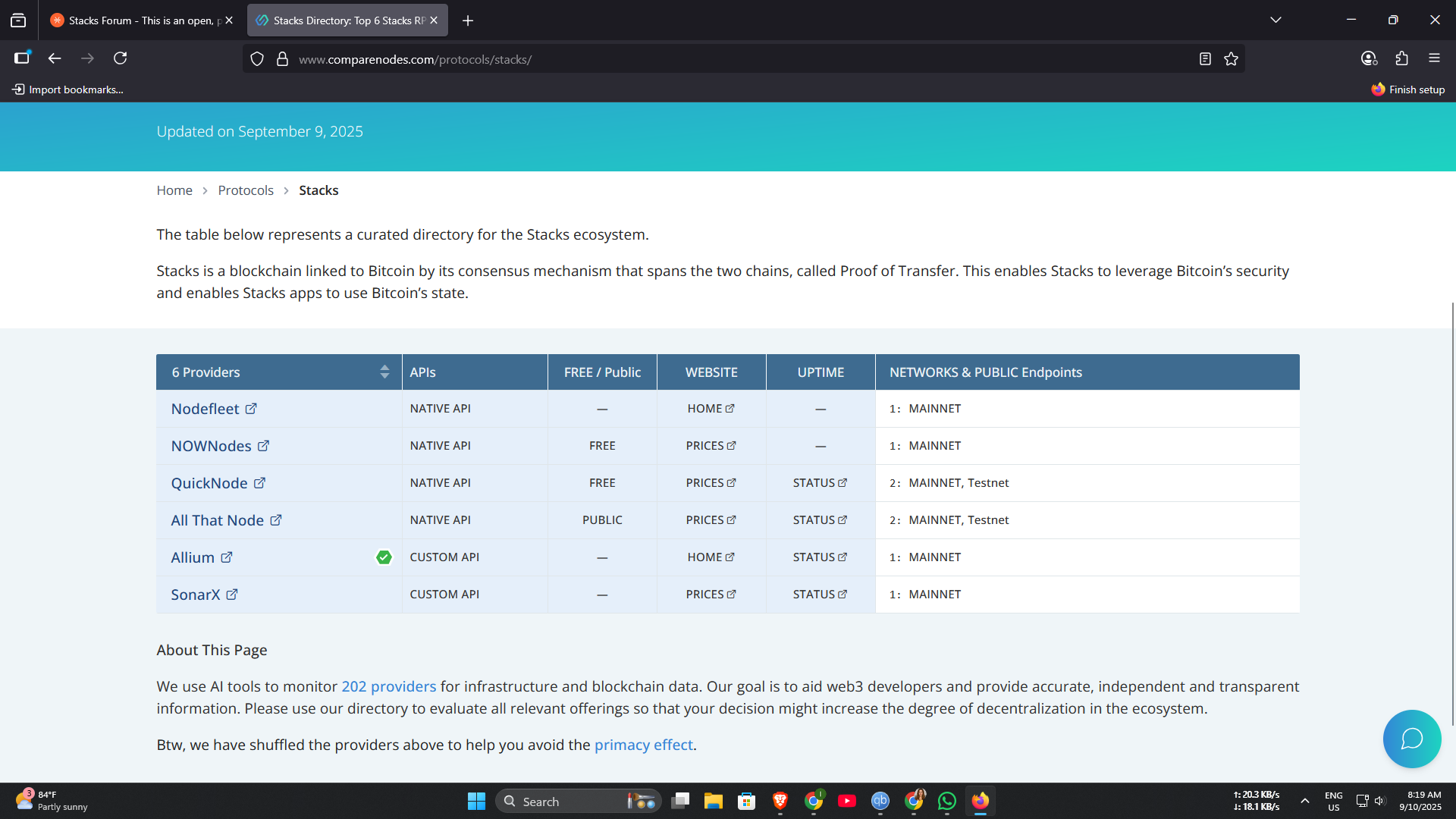
Task: Open volume control in system tray
Action: point(1379,801)
